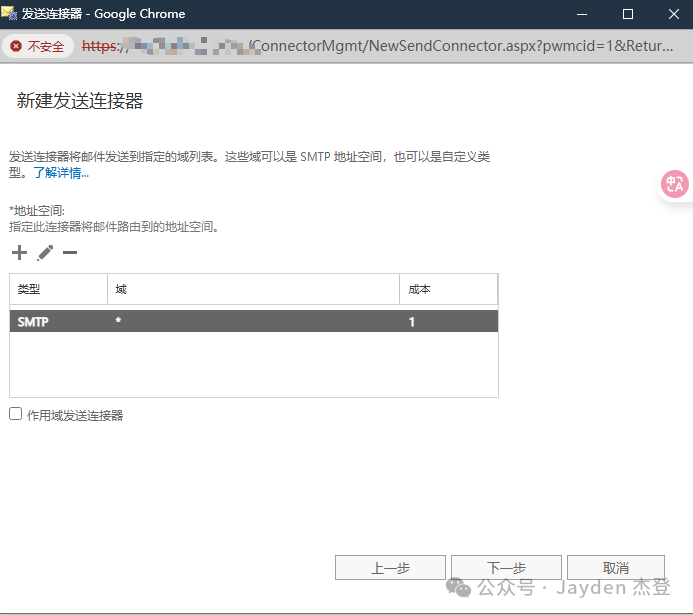Open the pink floating translate icon

pyautogui.click(x=675, y=184)
